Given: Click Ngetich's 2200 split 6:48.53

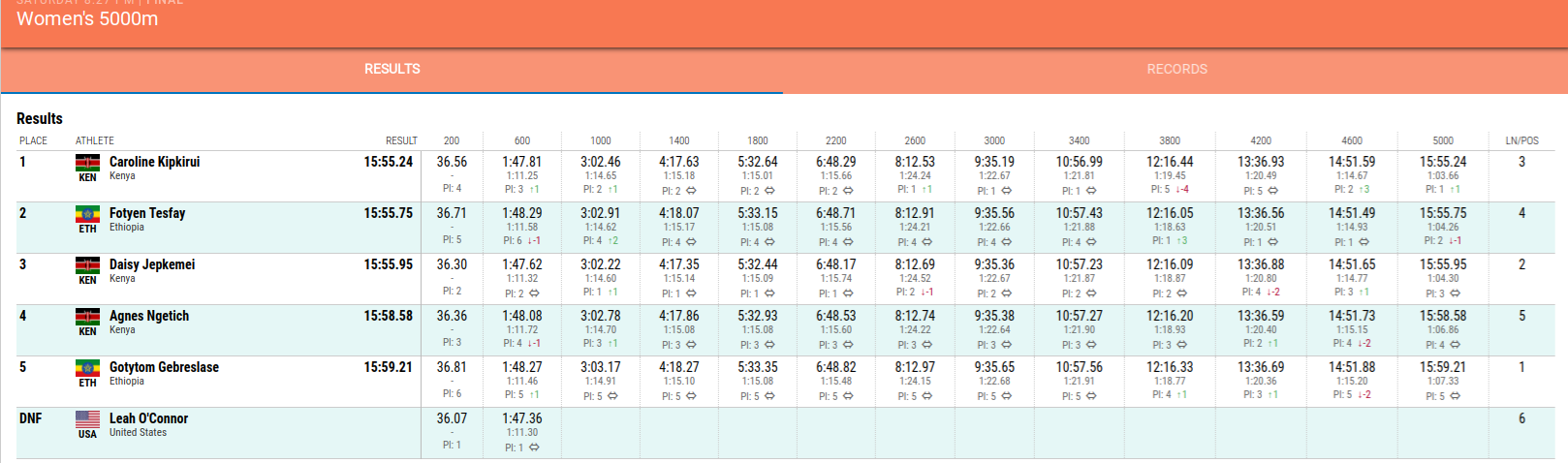Looking at the screenshot, I should point(836,316).
